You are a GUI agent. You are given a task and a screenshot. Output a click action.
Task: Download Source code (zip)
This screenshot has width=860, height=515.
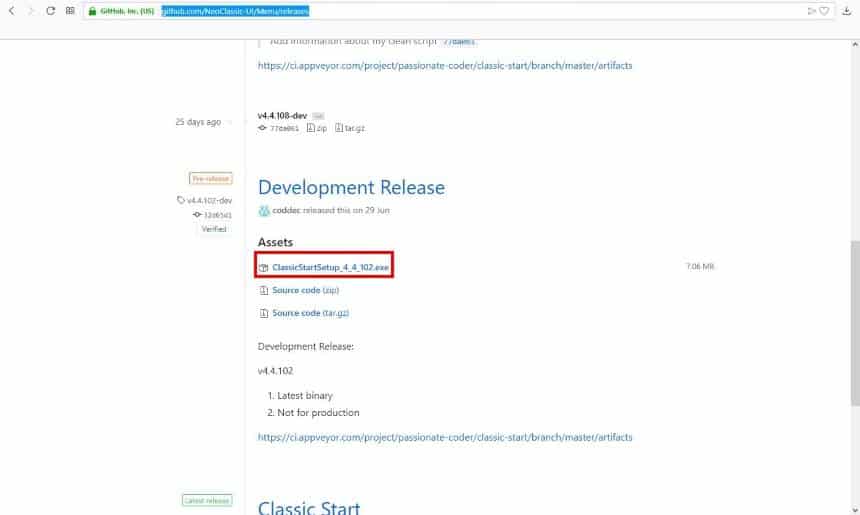point(305,290)
